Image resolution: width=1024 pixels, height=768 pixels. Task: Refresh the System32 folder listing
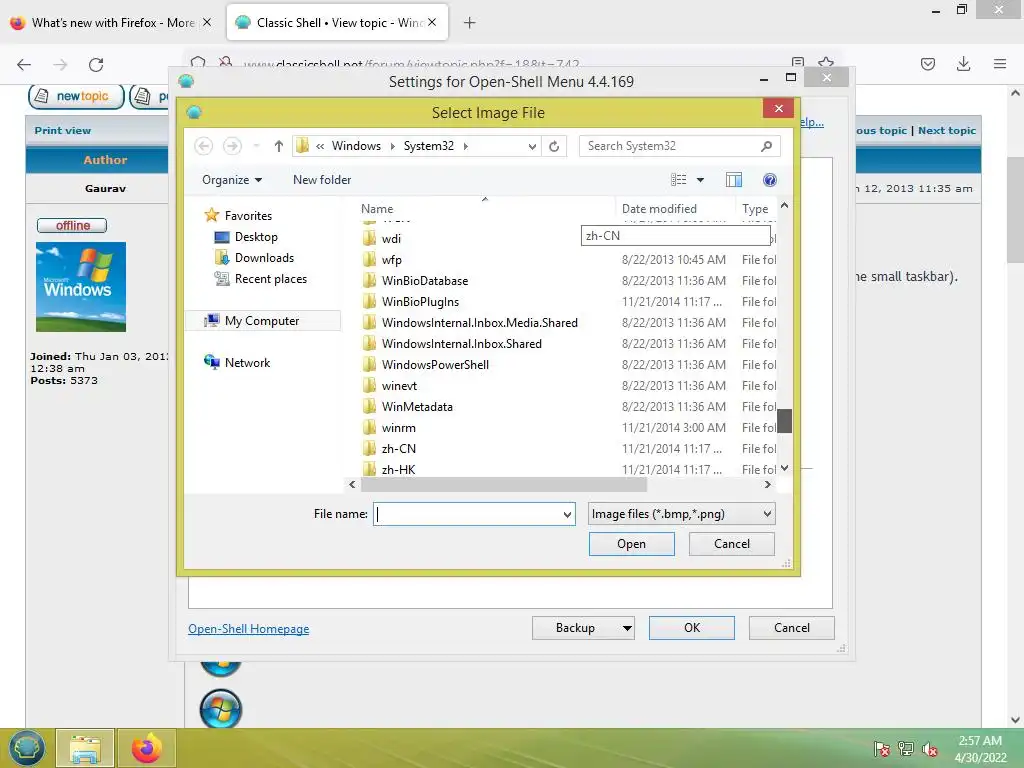(x=554, y=146)
